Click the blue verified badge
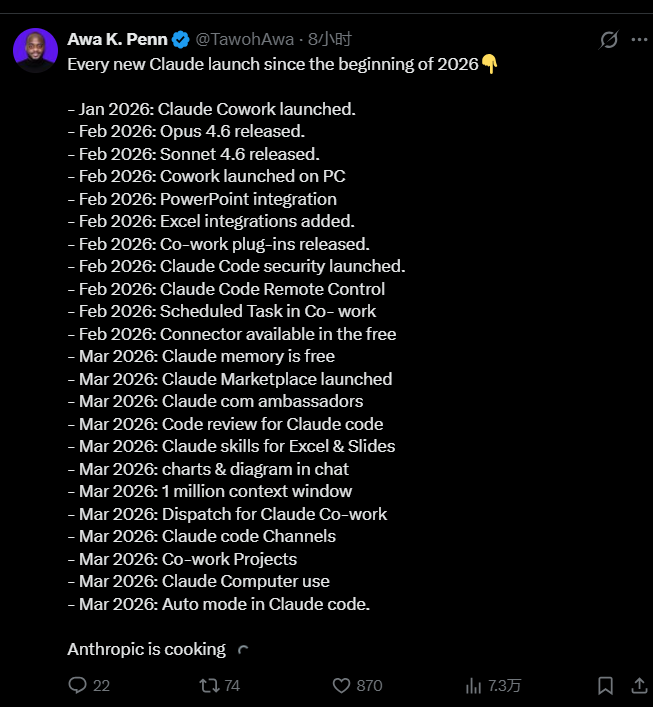653x707 pixels. coord(181,40)
